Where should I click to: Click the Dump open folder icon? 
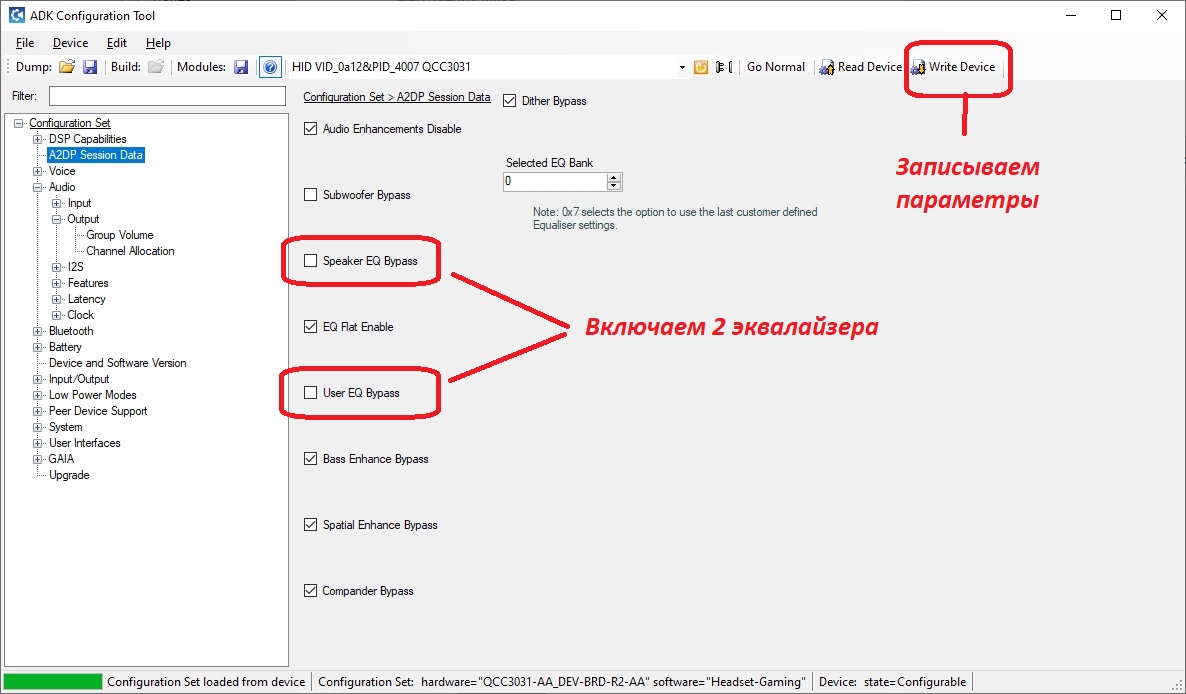tap(66, 67)
